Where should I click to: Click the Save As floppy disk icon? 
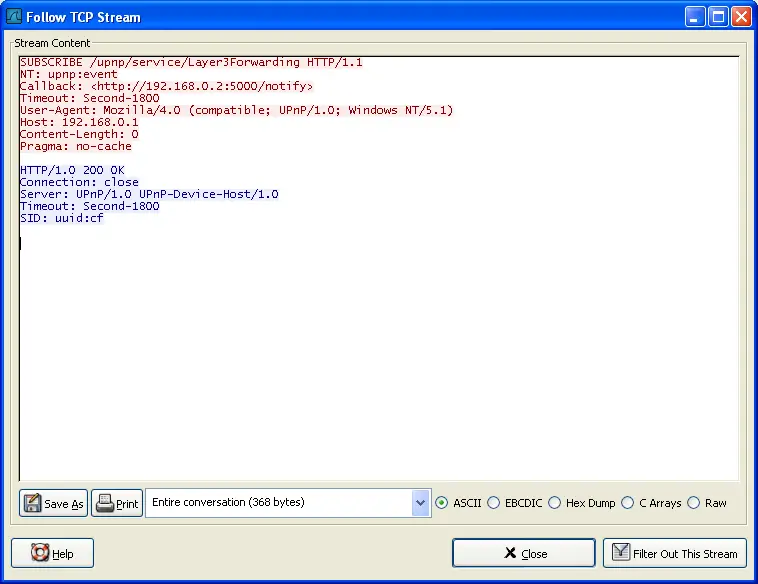[x=32, y=503]
